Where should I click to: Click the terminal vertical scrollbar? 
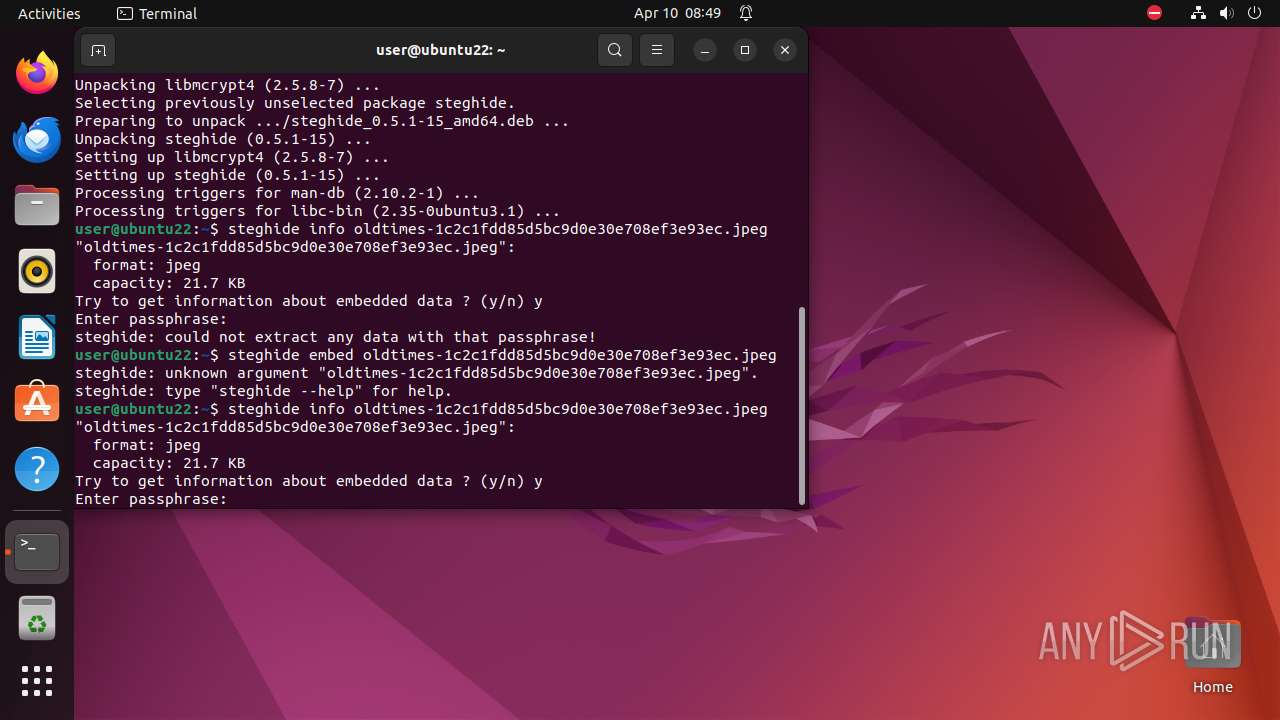(x=802, y=405)
